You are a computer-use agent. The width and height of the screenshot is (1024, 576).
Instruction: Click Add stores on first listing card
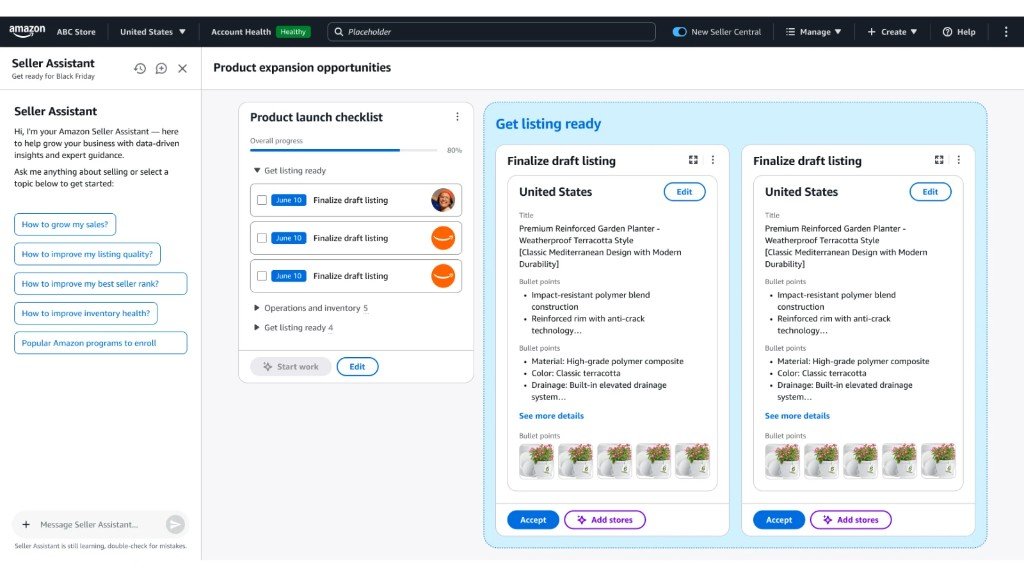pyautogui.click(x=605, y=520)
